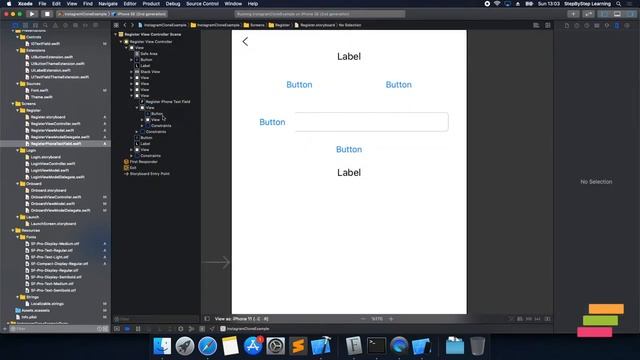Toggle the Inspectors panel visibility
This screenshot has width=640, height=360.
[631, 14]
